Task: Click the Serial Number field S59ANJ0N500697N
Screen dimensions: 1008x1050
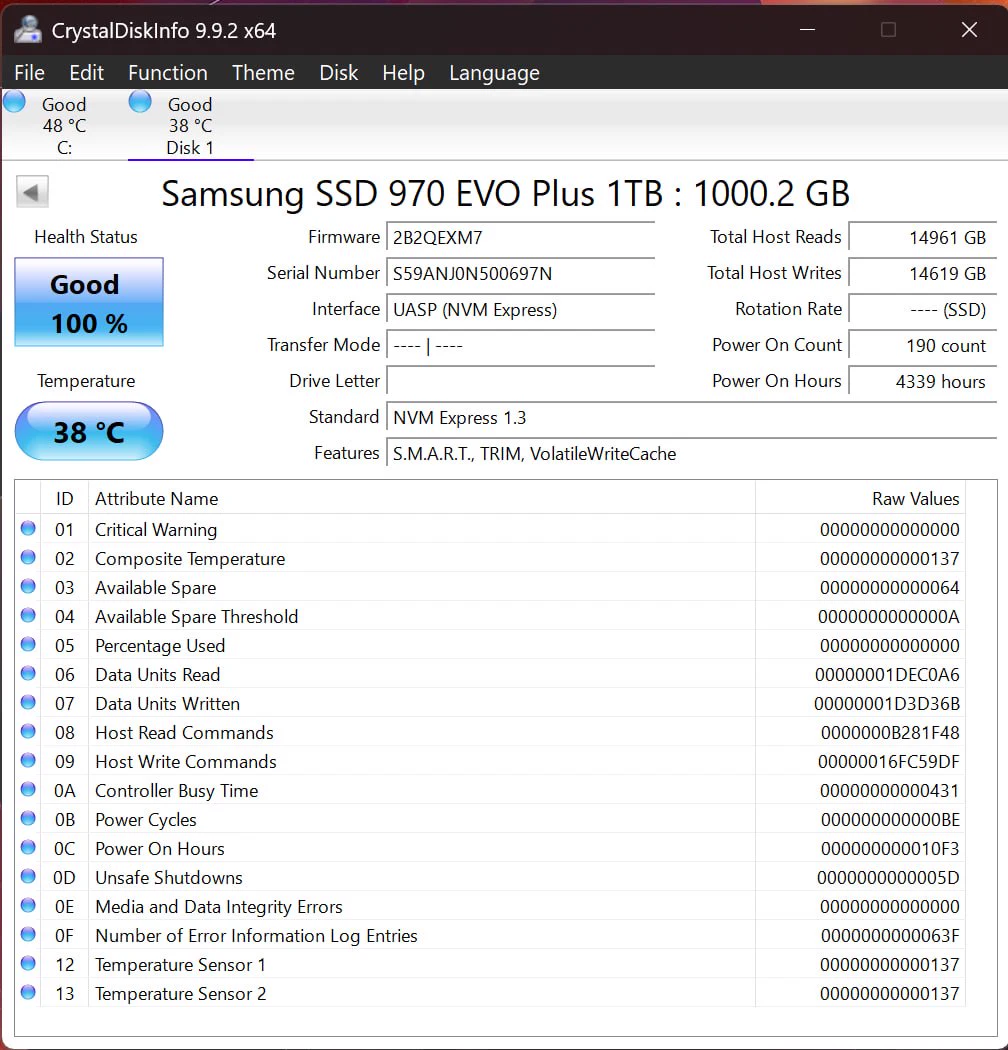Action: (520, 274)
